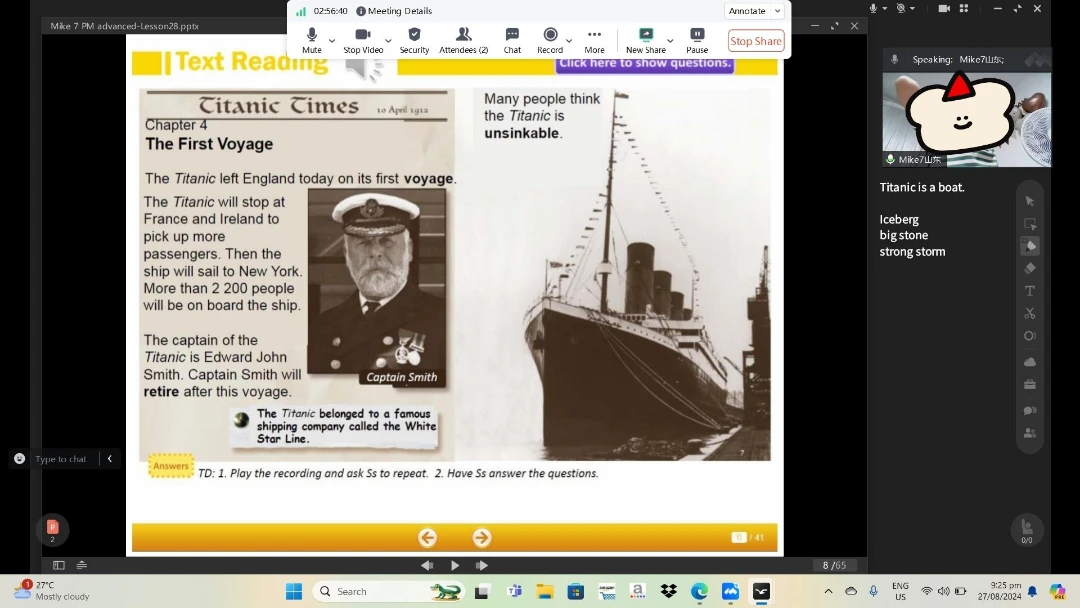
Task: Click the circle record tool in side toolbar
Action: [x=1030, y=336]
